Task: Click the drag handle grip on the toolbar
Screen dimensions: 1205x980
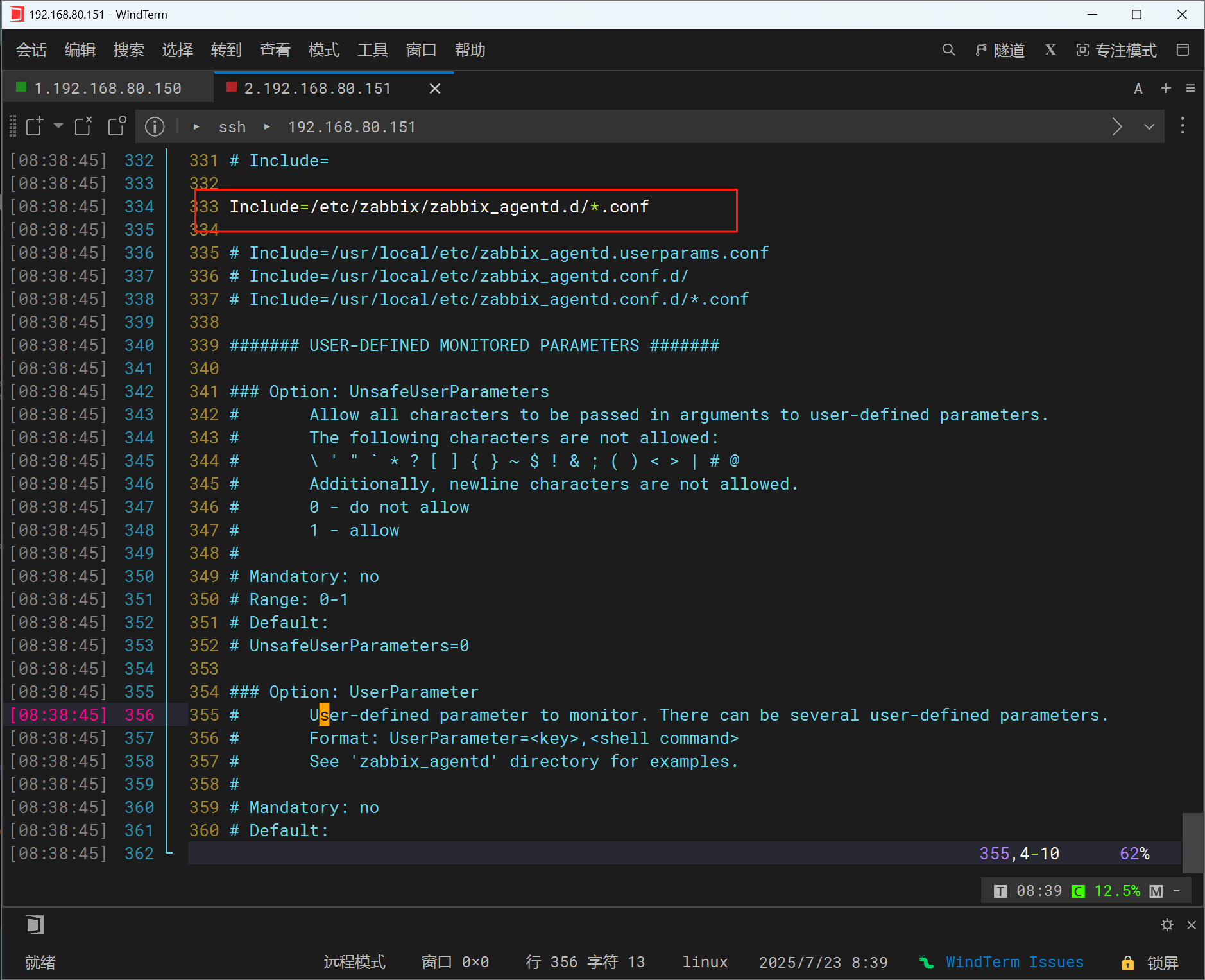Action: (x=13, y=126)
